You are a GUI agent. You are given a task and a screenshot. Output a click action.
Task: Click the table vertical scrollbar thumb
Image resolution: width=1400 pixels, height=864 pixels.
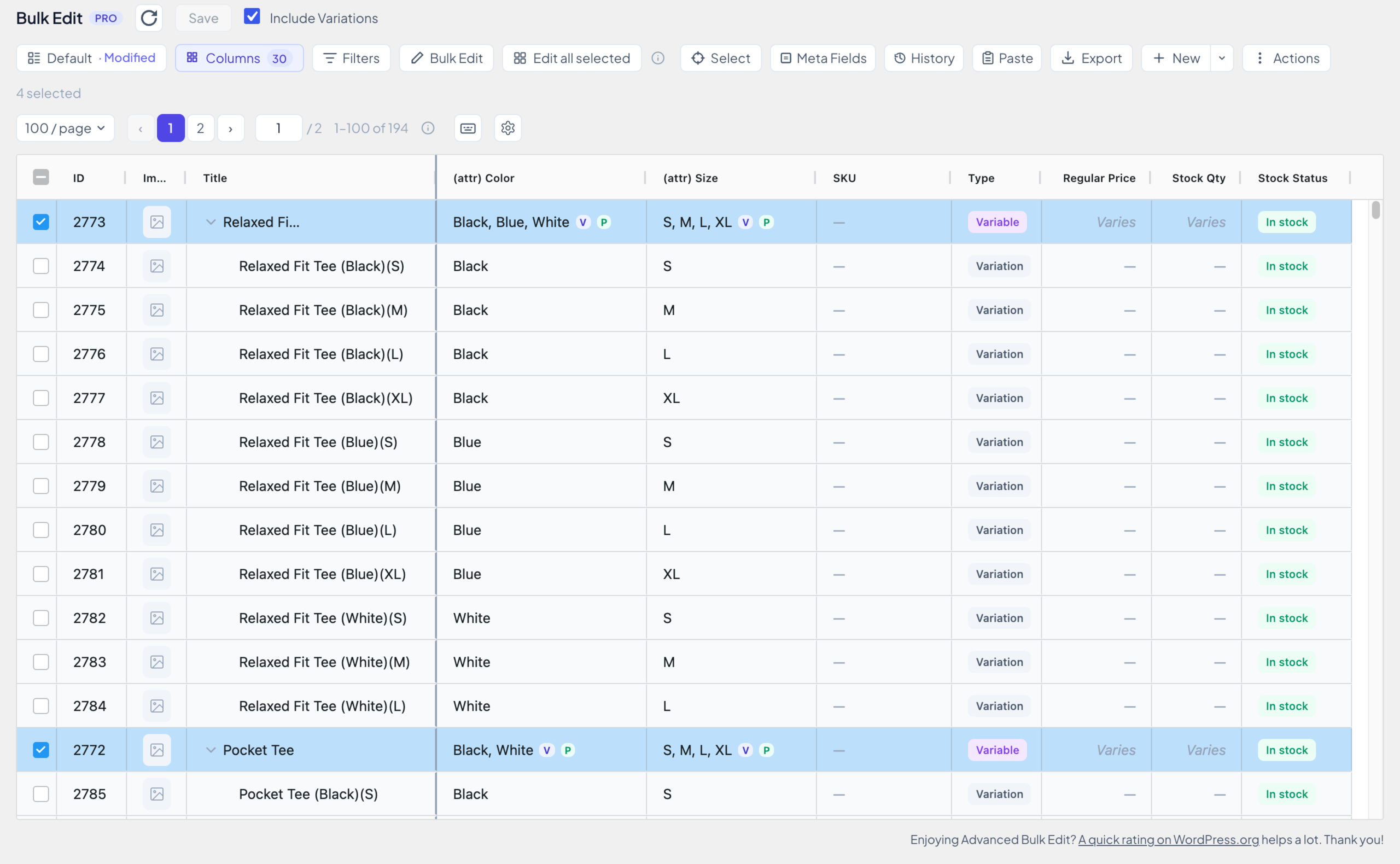coord(1376,211)
